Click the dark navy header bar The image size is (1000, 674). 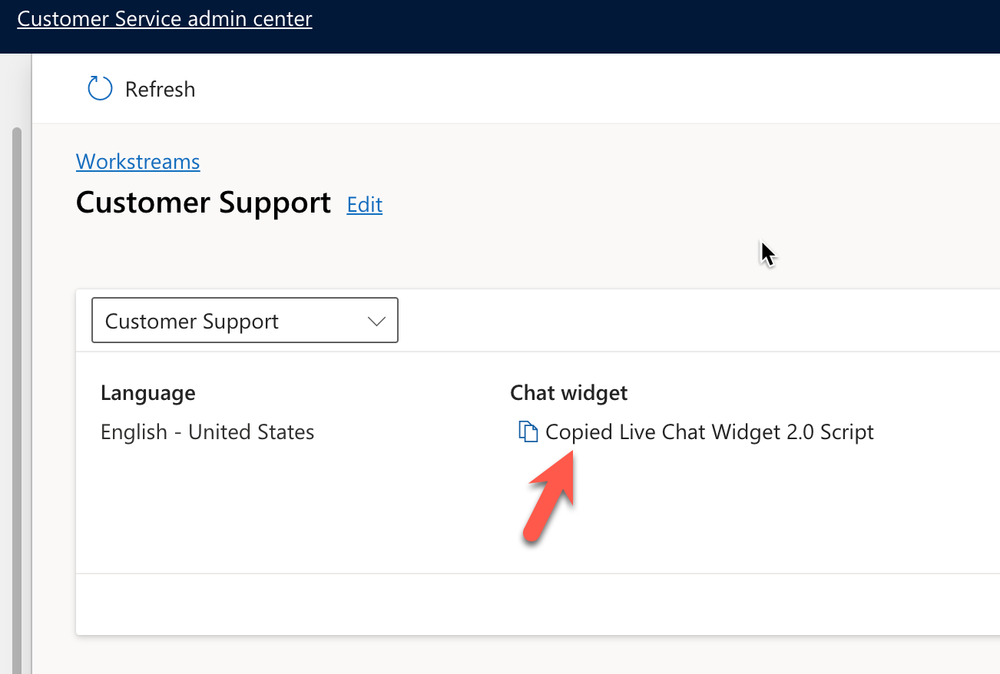(x=650, y=25)
